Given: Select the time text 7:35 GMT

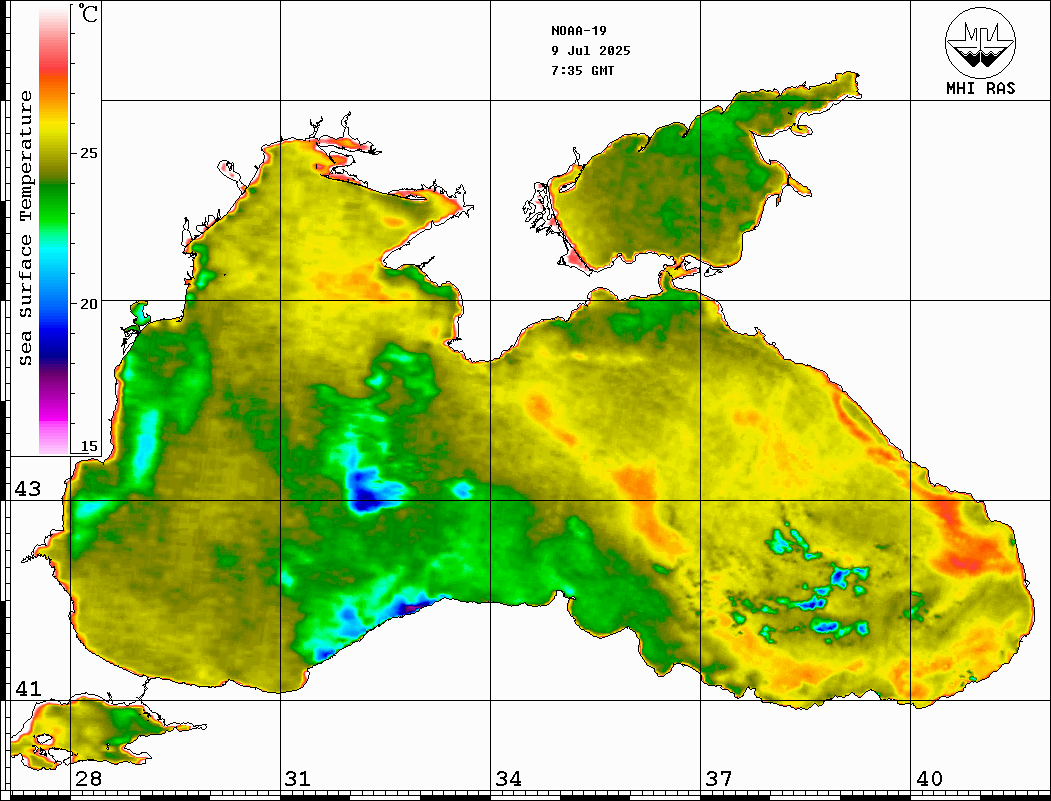Looking at the screenshot, I should tap(582, 70).
